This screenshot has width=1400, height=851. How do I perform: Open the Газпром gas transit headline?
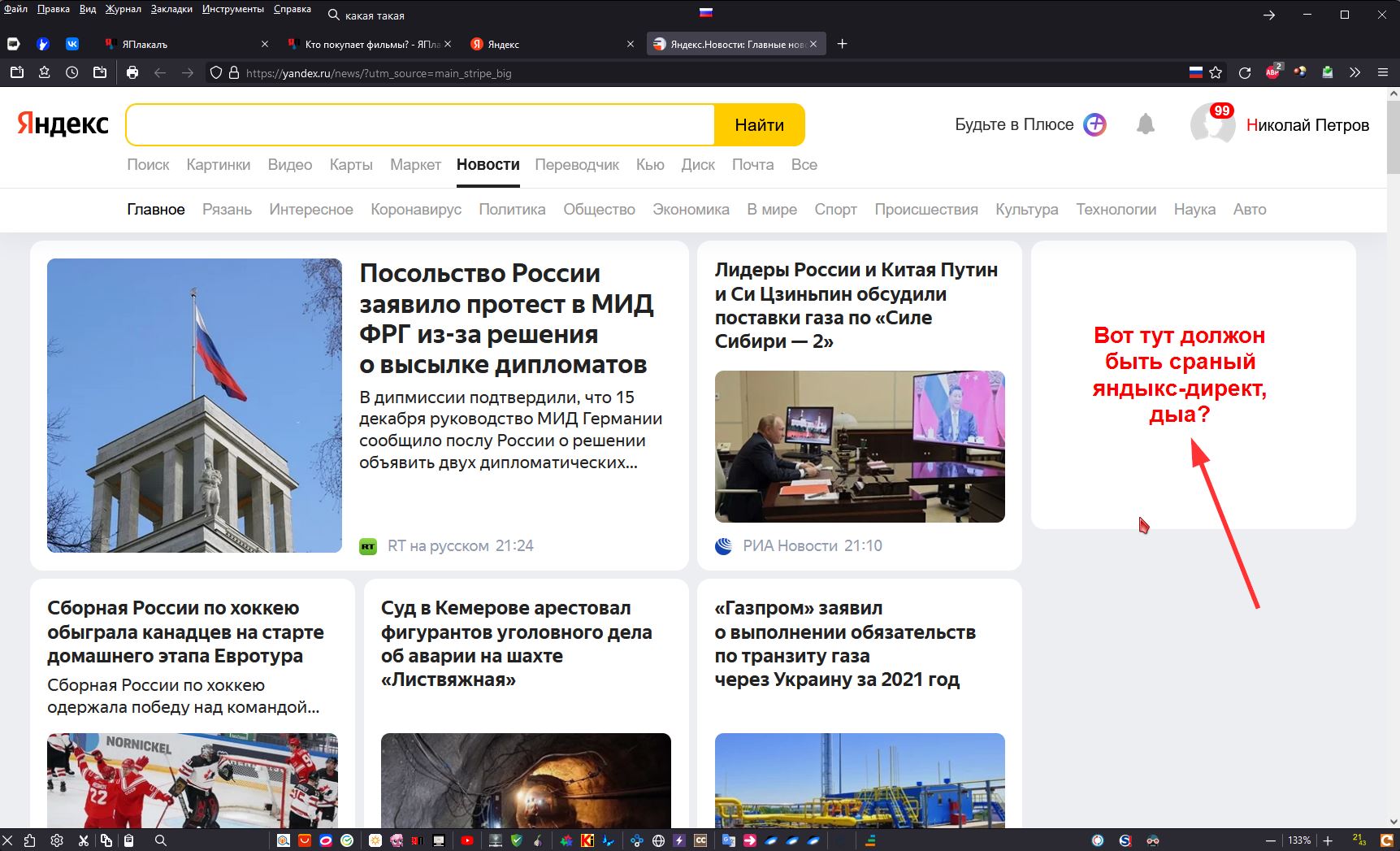tap(845, 644)
